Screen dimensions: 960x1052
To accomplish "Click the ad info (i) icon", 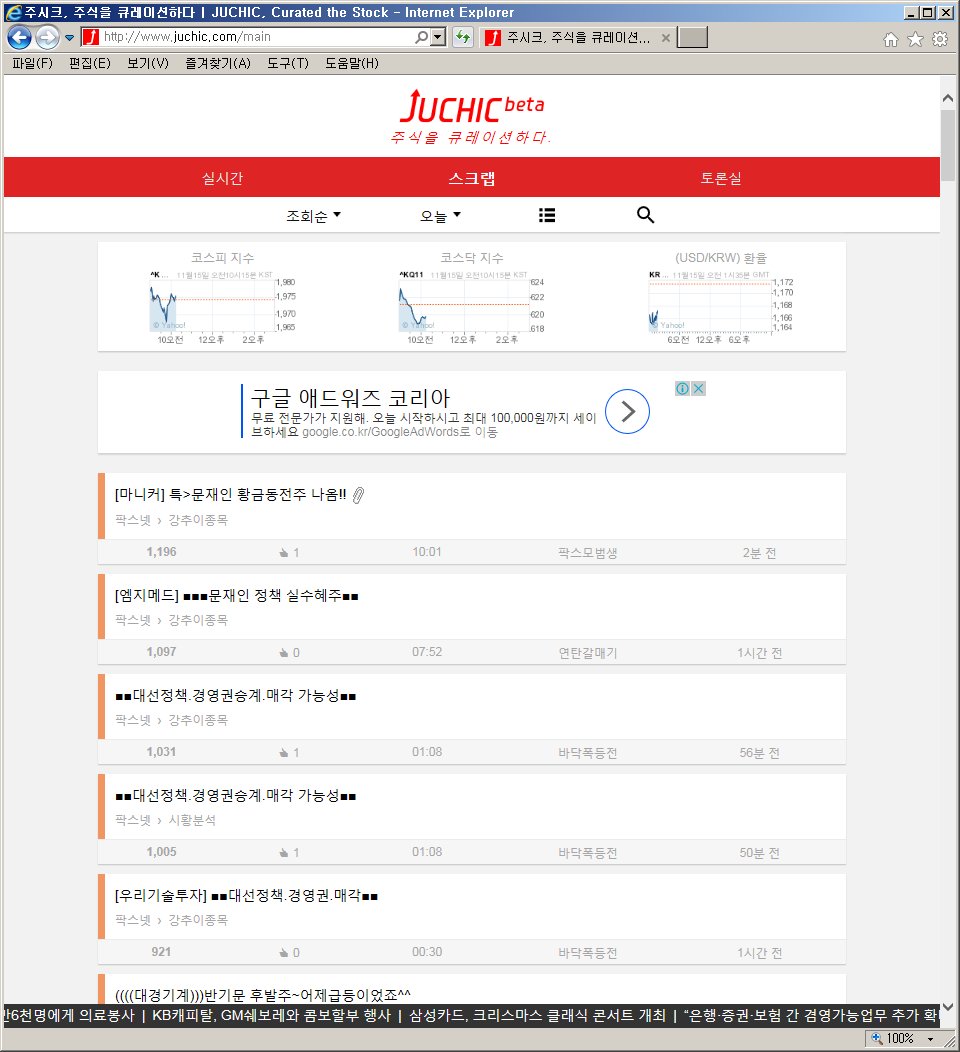I will click(x=682, y=388).
